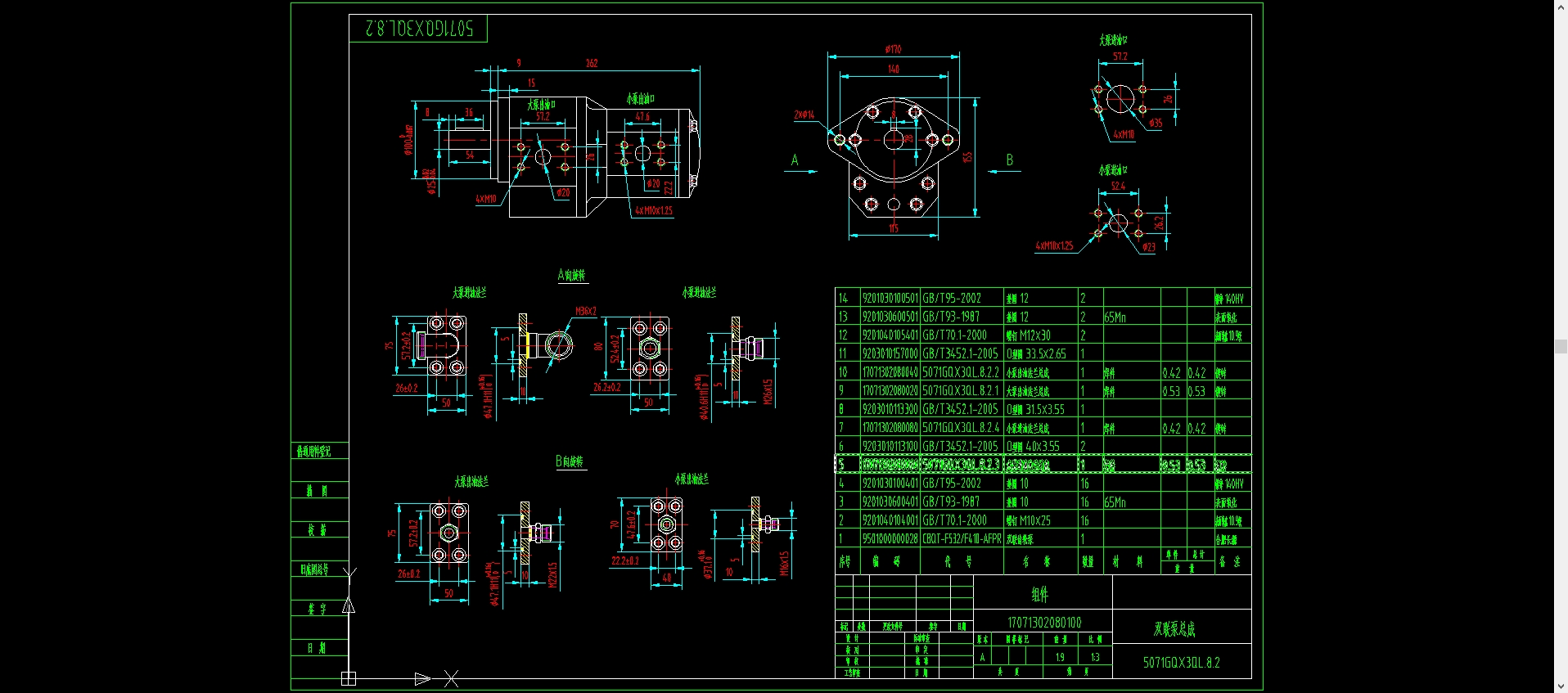1568x693 pixels.
Task: Select the 115 width dimension
Action: (x=894, y=228)
